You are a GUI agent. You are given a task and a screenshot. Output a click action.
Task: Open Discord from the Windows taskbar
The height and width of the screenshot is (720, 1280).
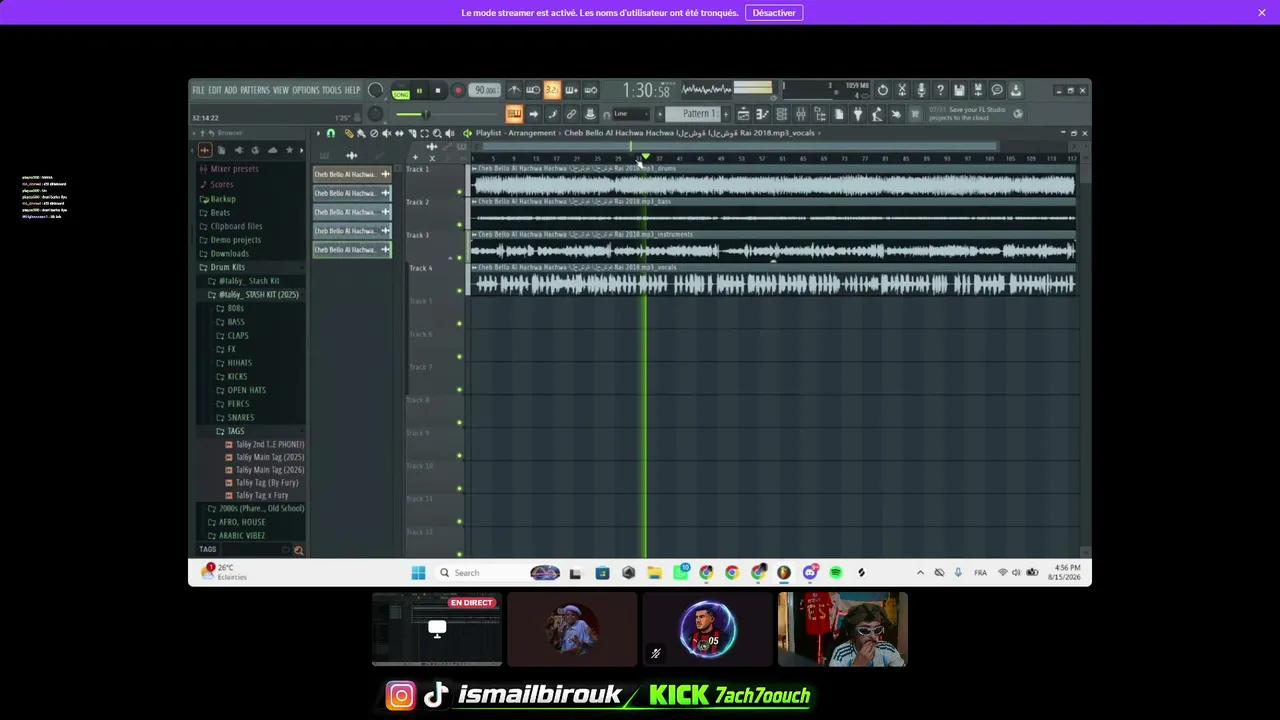click(x=810, y=573)
